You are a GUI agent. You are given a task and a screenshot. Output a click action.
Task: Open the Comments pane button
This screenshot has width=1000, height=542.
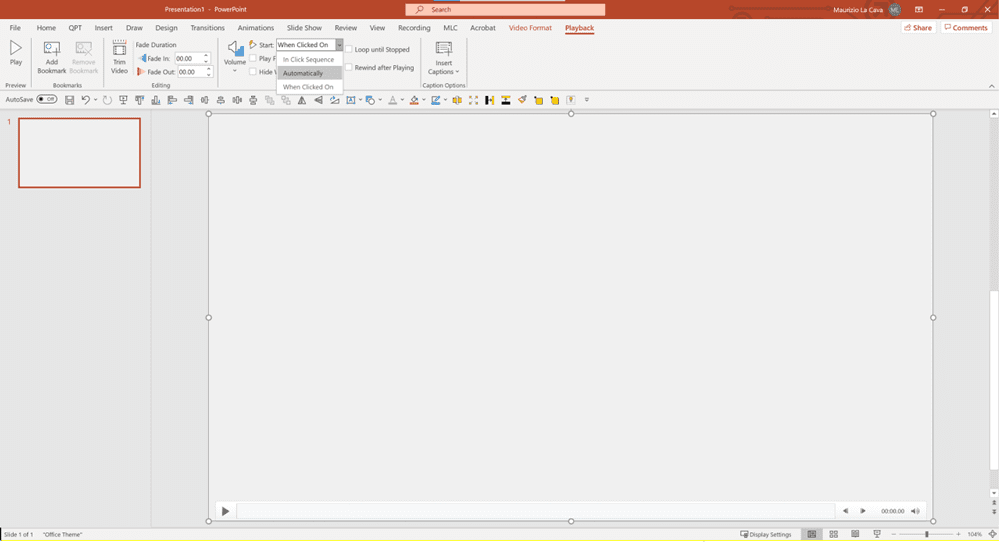click(x=966, y=28)
